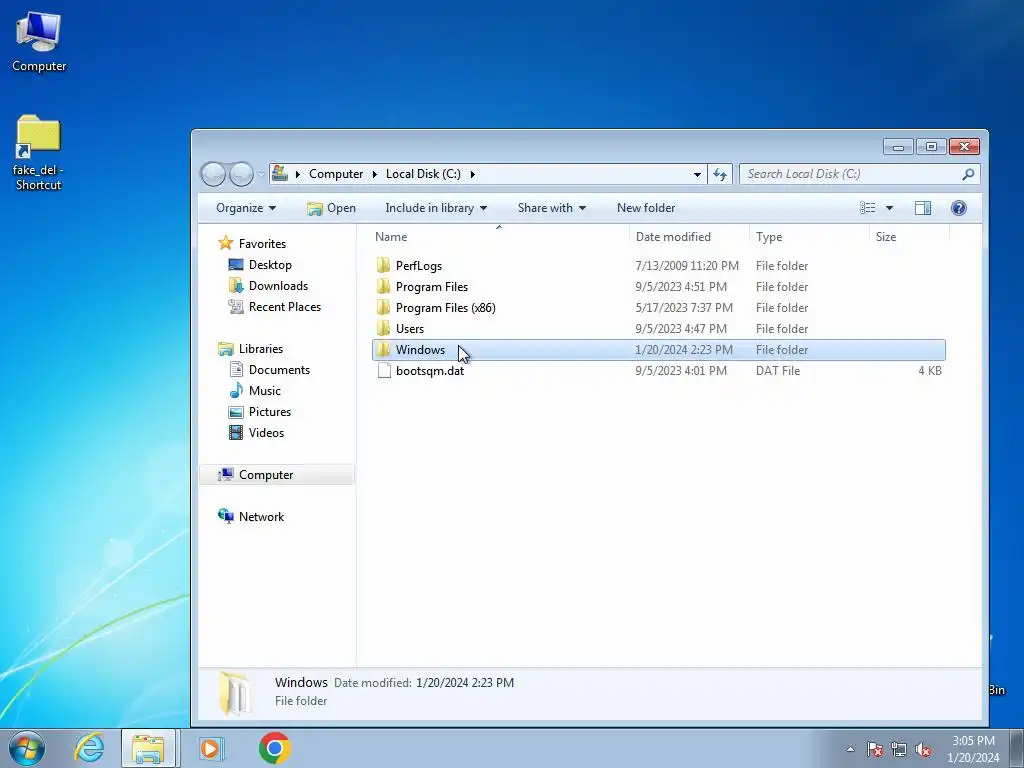Expand the address bar root location arrow

click(298, 174)
